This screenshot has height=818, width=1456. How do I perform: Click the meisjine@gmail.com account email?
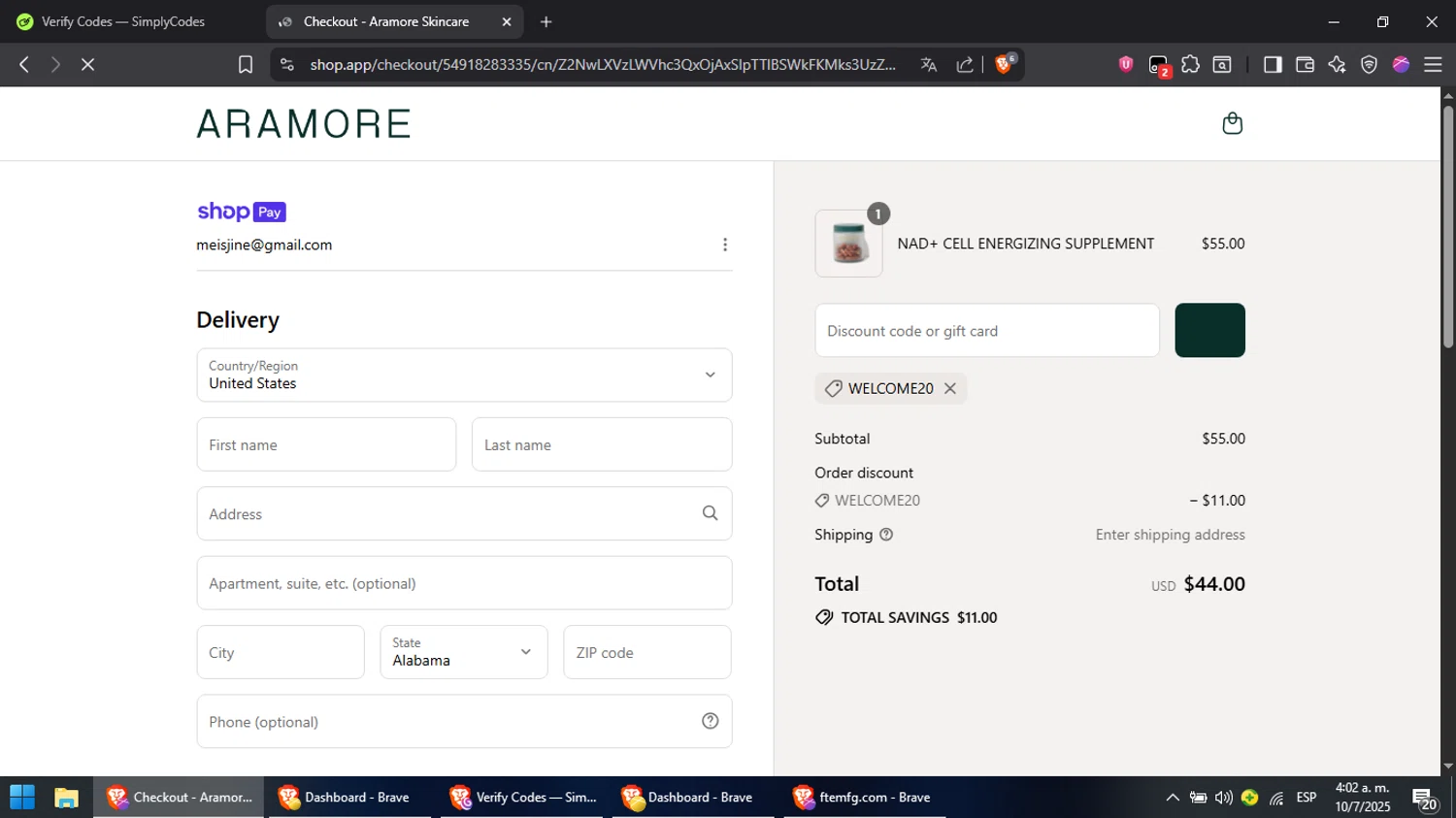coord(264,245)
